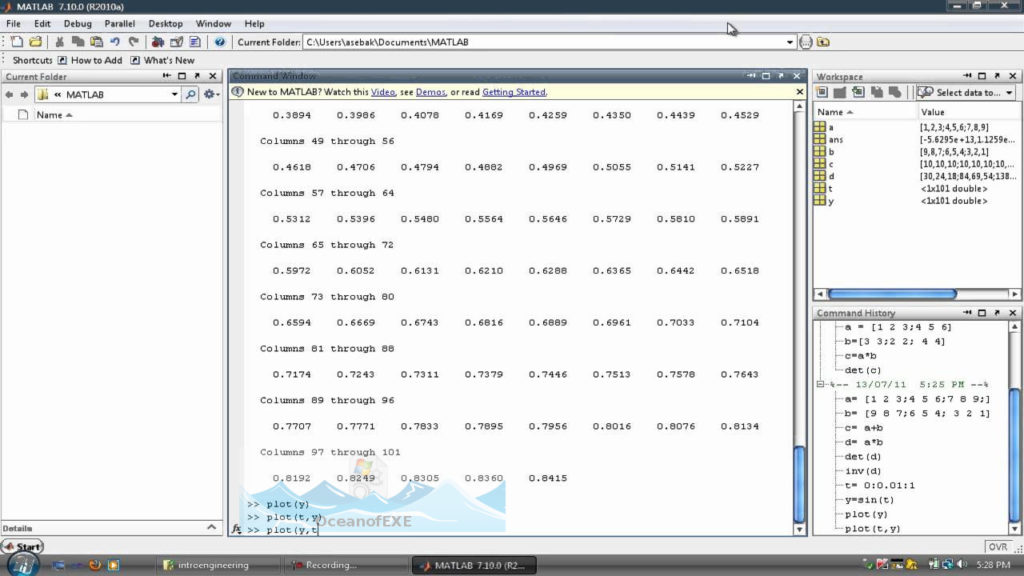Open the Select data to plot dropdown

click(x=1007, y=93)
